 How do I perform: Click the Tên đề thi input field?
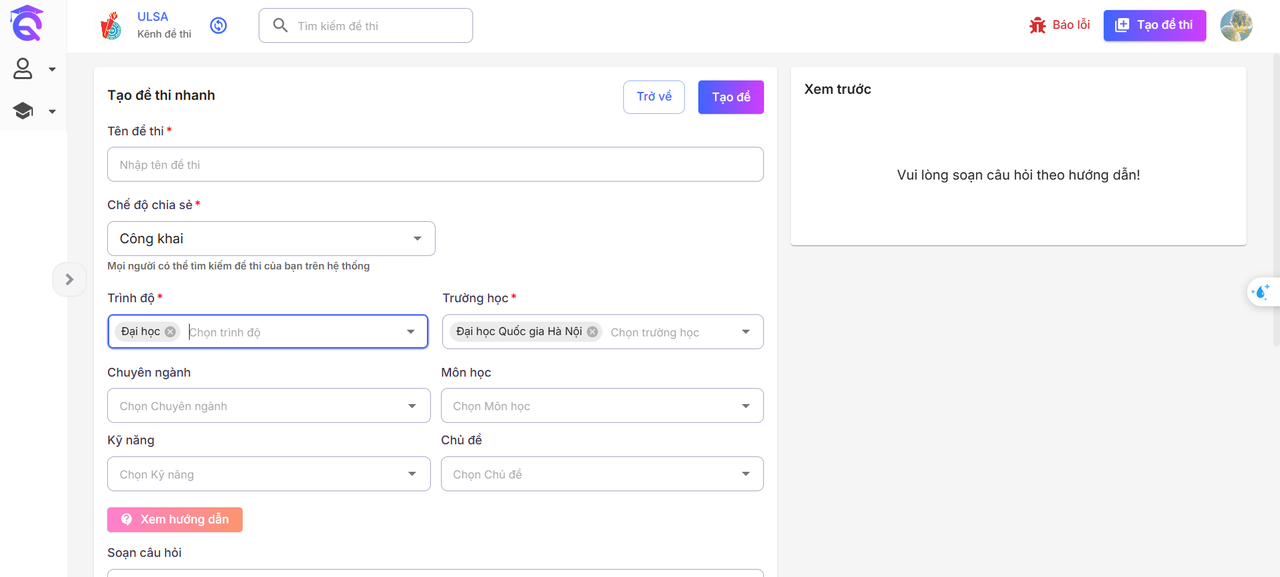click(x=435, y=165)
